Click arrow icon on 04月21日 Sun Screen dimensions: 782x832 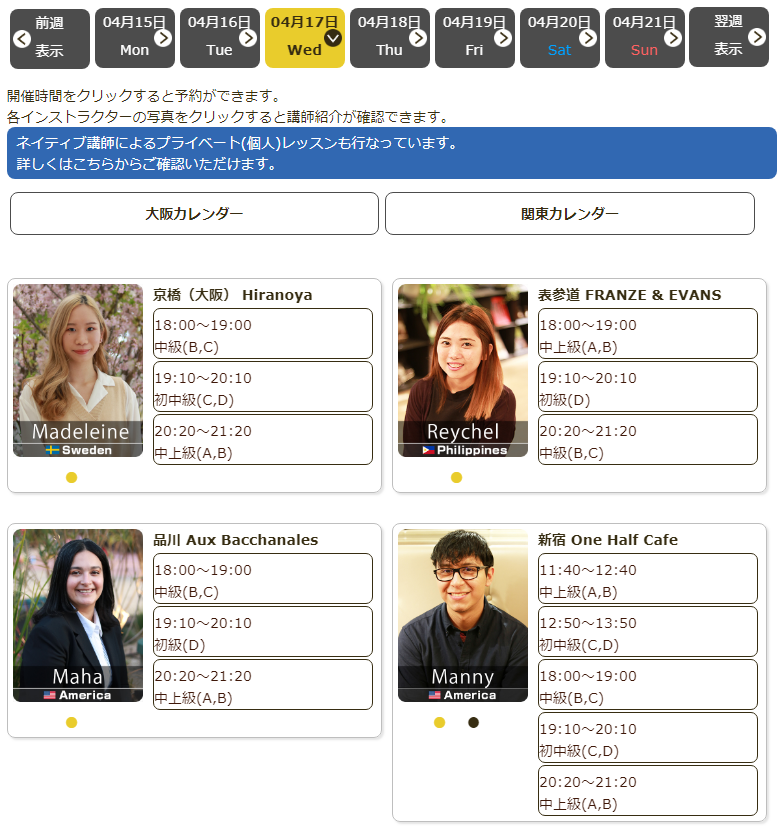coord(673,38)
